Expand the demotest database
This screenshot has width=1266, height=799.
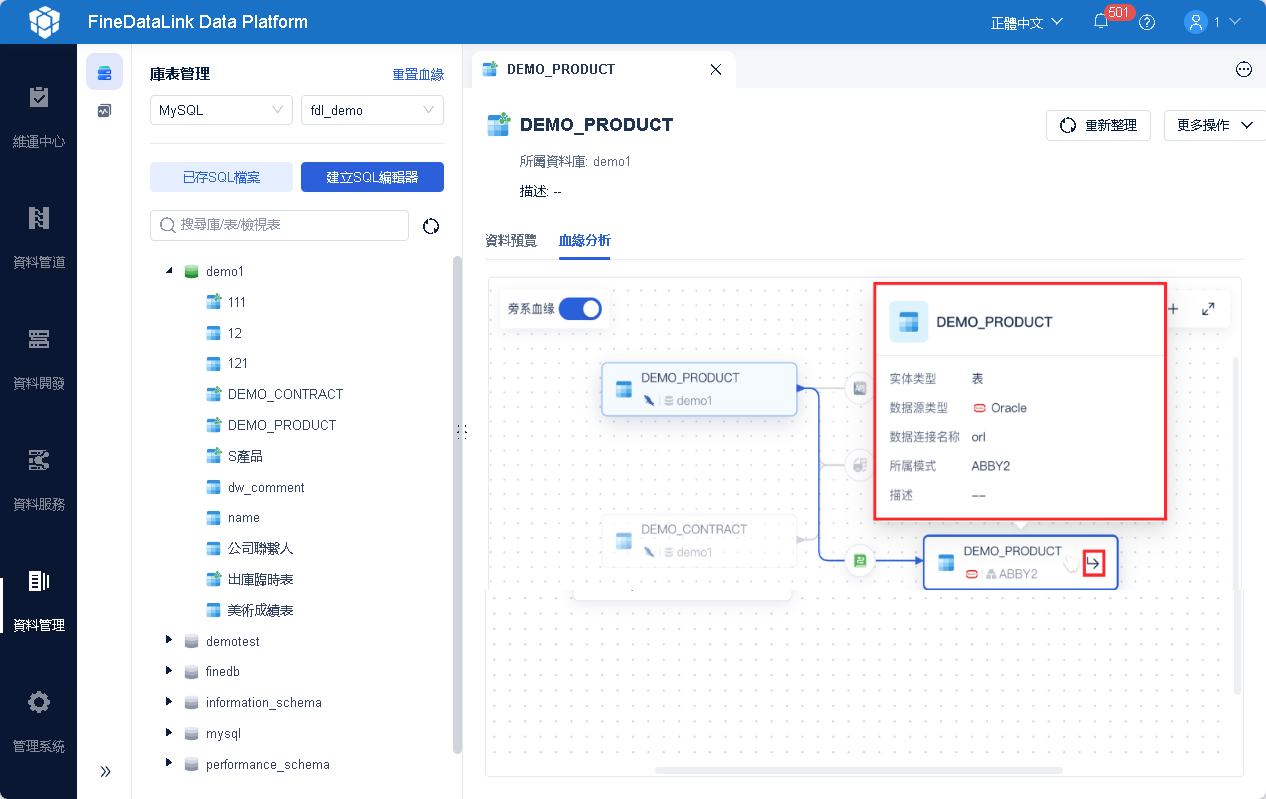click(x=169, y=641)
